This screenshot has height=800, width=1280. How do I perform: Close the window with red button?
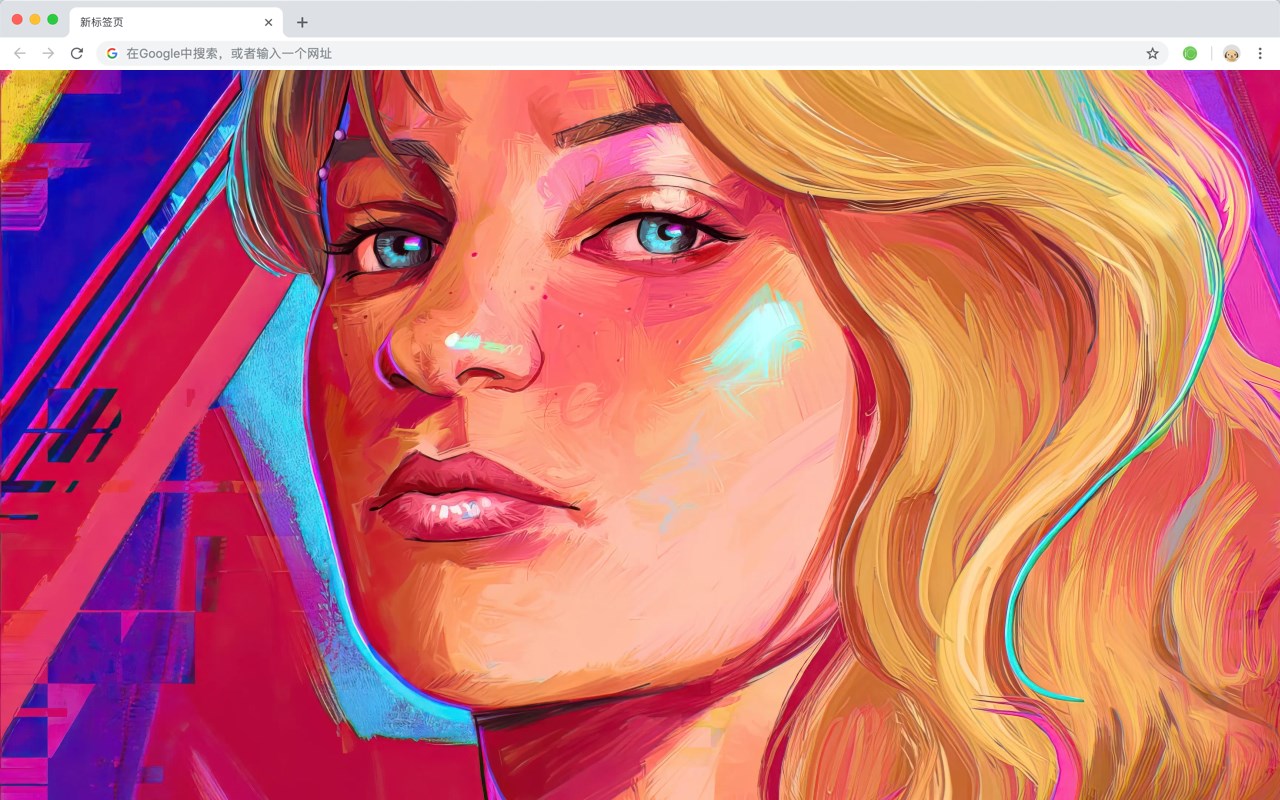(17, 19)
